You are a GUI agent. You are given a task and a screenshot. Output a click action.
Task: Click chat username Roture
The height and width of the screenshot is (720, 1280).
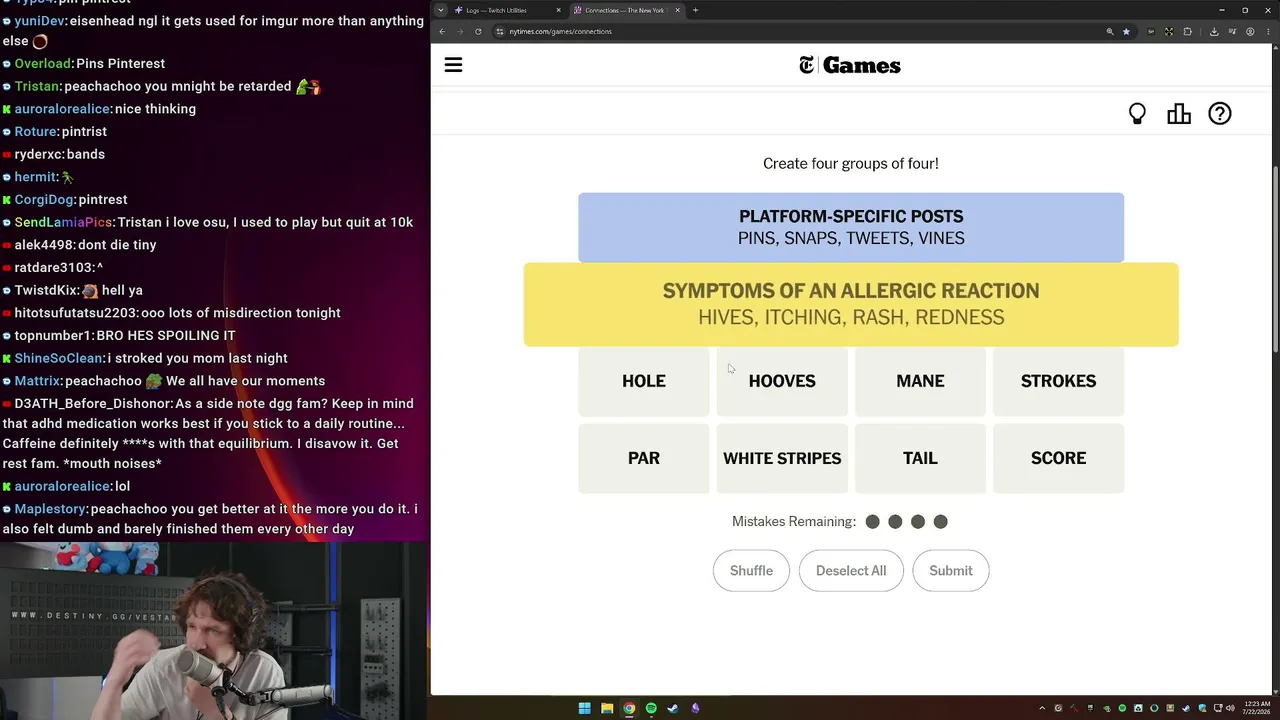click(x=35, y=131)
